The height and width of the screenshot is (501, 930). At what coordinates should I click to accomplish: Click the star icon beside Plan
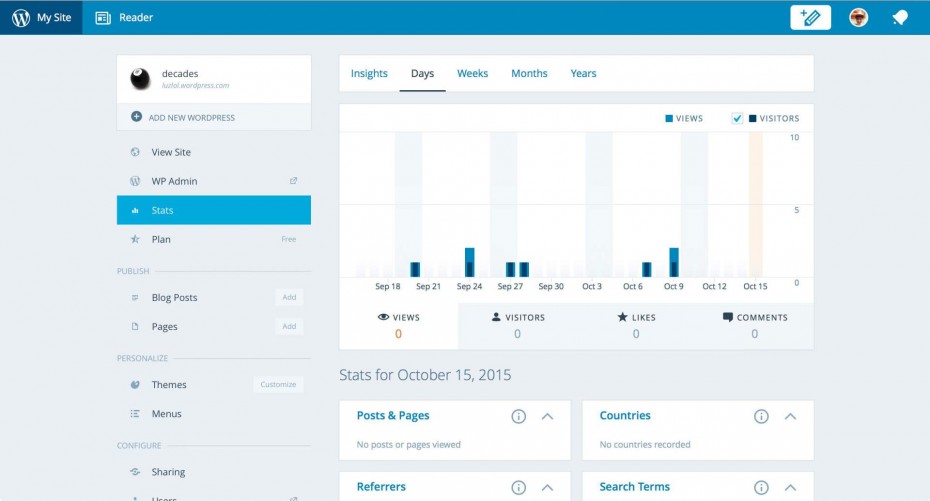click(135, 240)
